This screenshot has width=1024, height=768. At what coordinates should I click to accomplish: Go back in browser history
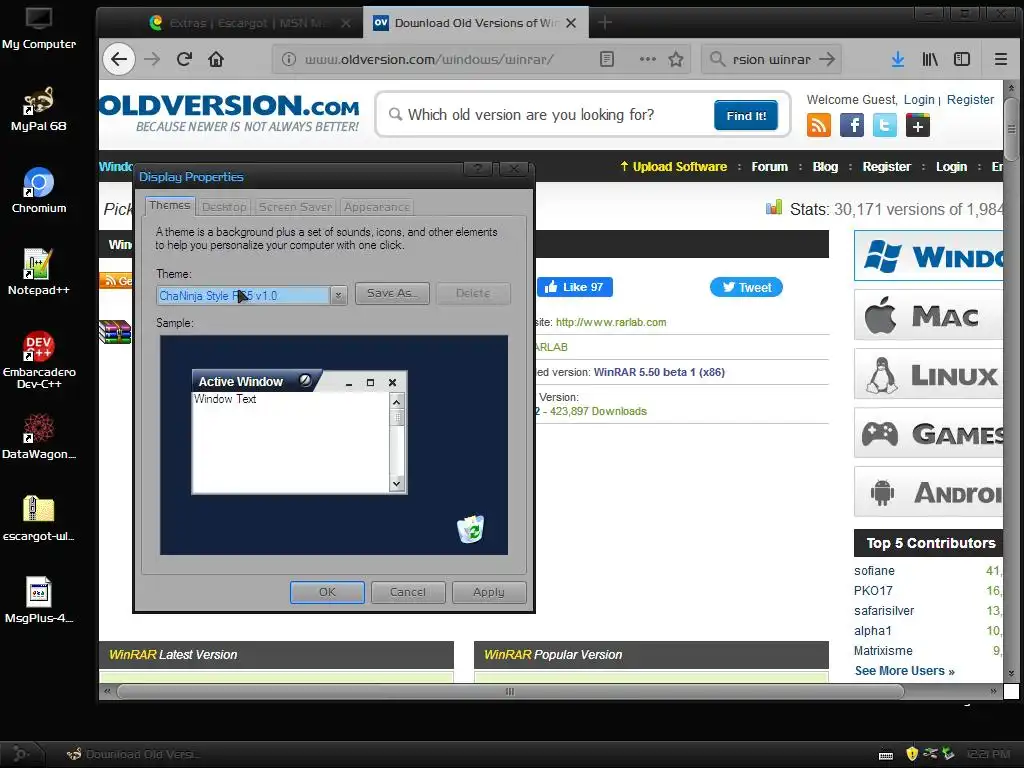click(x=119, y=59)
